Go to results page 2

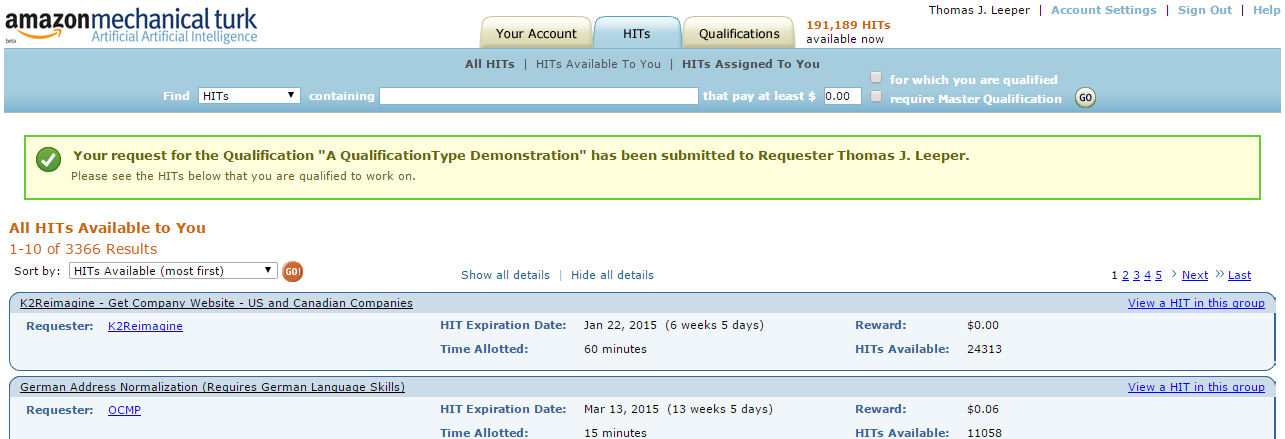click(1125, 275)
